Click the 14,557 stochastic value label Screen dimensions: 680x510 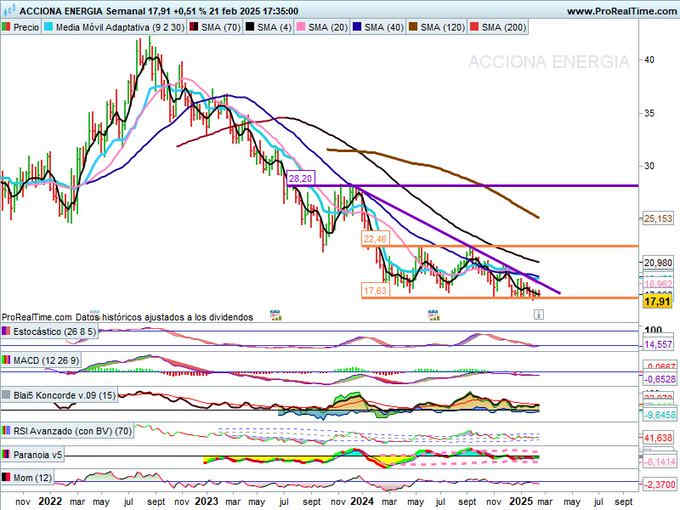[x=658, y=344]
